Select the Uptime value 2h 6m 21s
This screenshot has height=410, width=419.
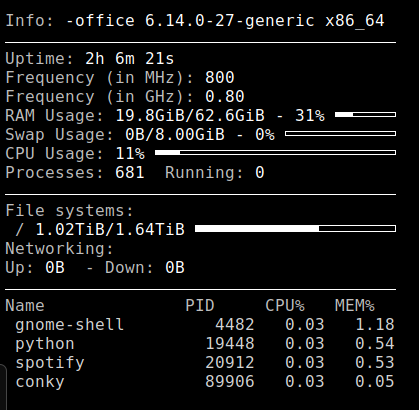tap(130, 59)
